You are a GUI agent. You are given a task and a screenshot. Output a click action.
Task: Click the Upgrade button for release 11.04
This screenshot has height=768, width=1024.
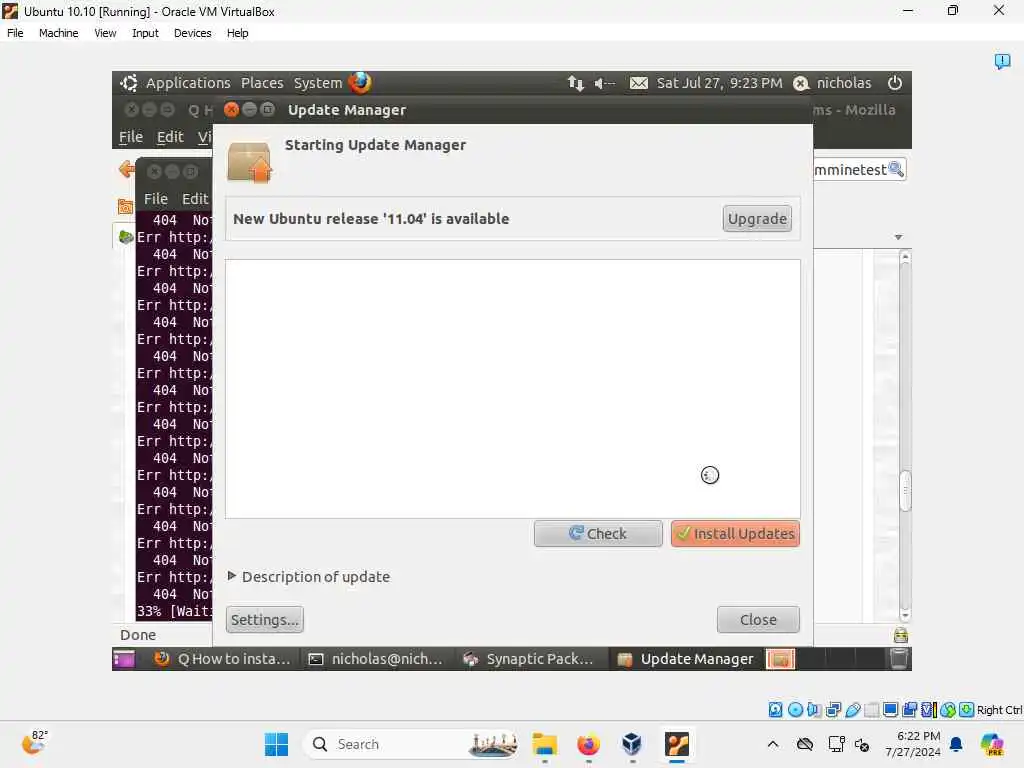click(757, 219)
